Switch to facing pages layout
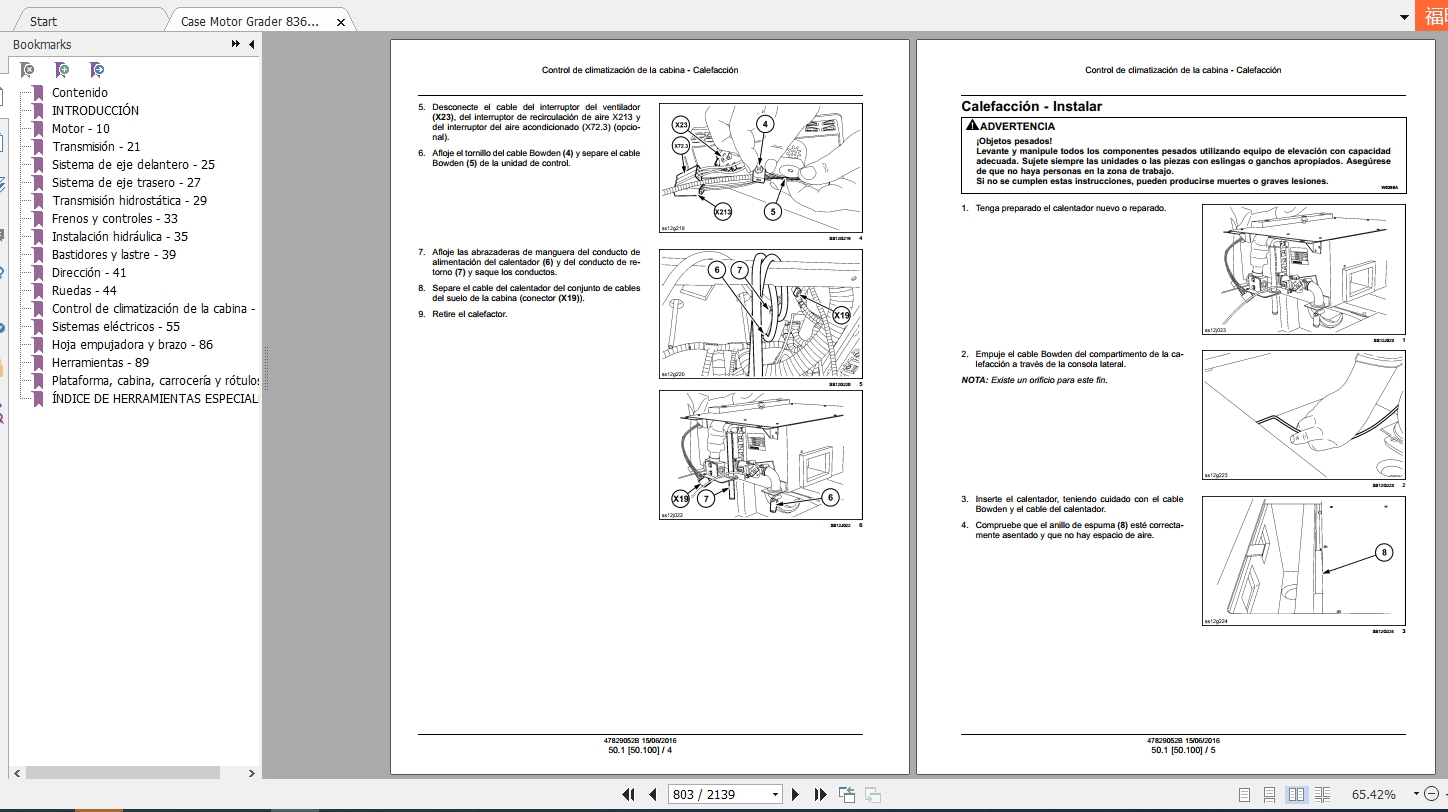This screenshot has width=1448, height=812. tap(1298, 794)
